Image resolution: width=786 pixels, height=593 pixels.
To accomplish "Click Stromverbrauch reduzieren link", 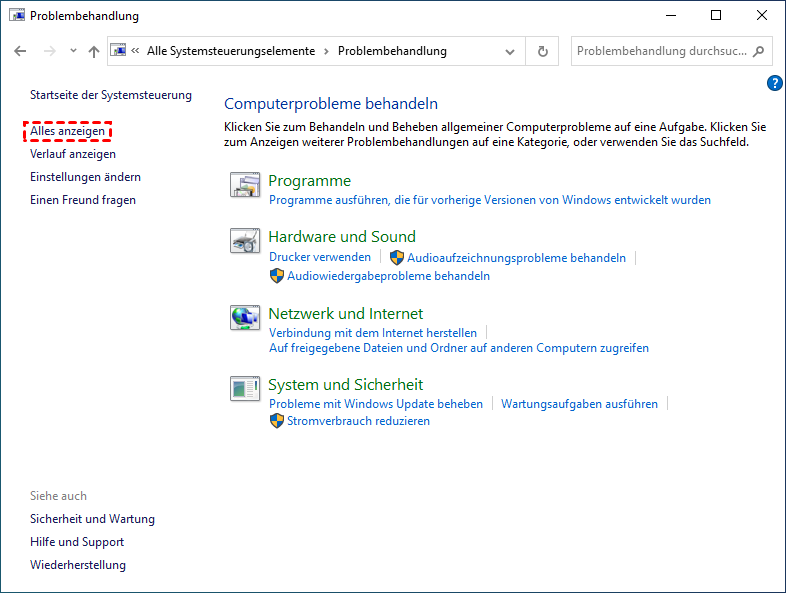I will pyautogui.click(x=358, y=421).
